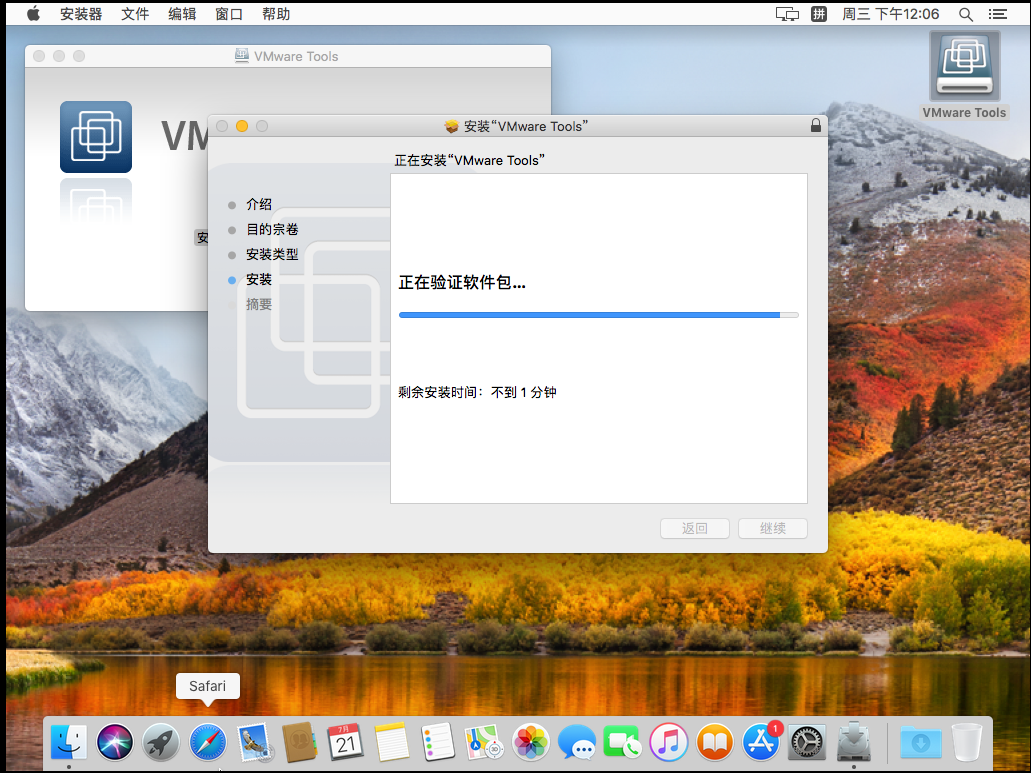Click the 拼 input method icon
1031x773 pixels.
coord(819,14)
